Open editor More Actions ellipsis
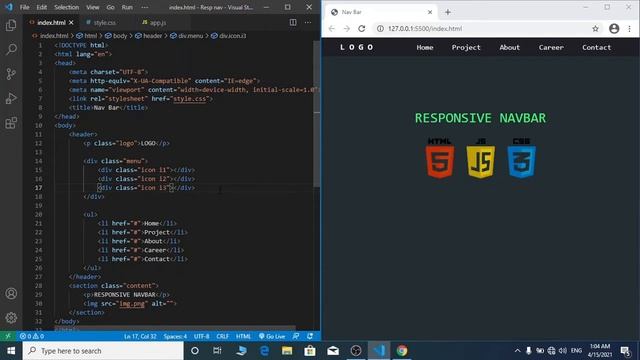 pos(308,22)
